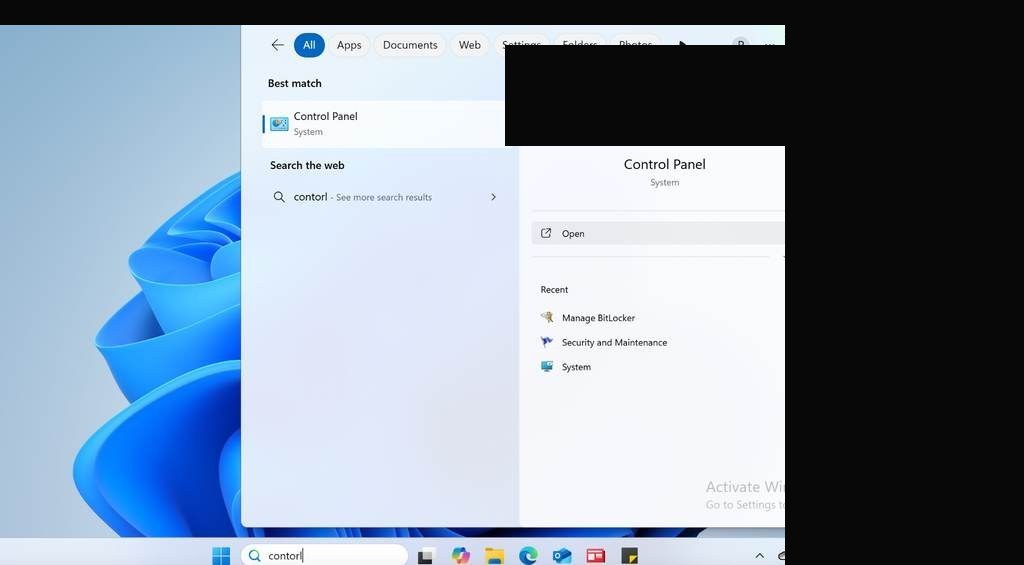1024x565 pixels.
Task: Click the magnifier icon beside 'contorl' web result
Action: (x=279, y=197)
